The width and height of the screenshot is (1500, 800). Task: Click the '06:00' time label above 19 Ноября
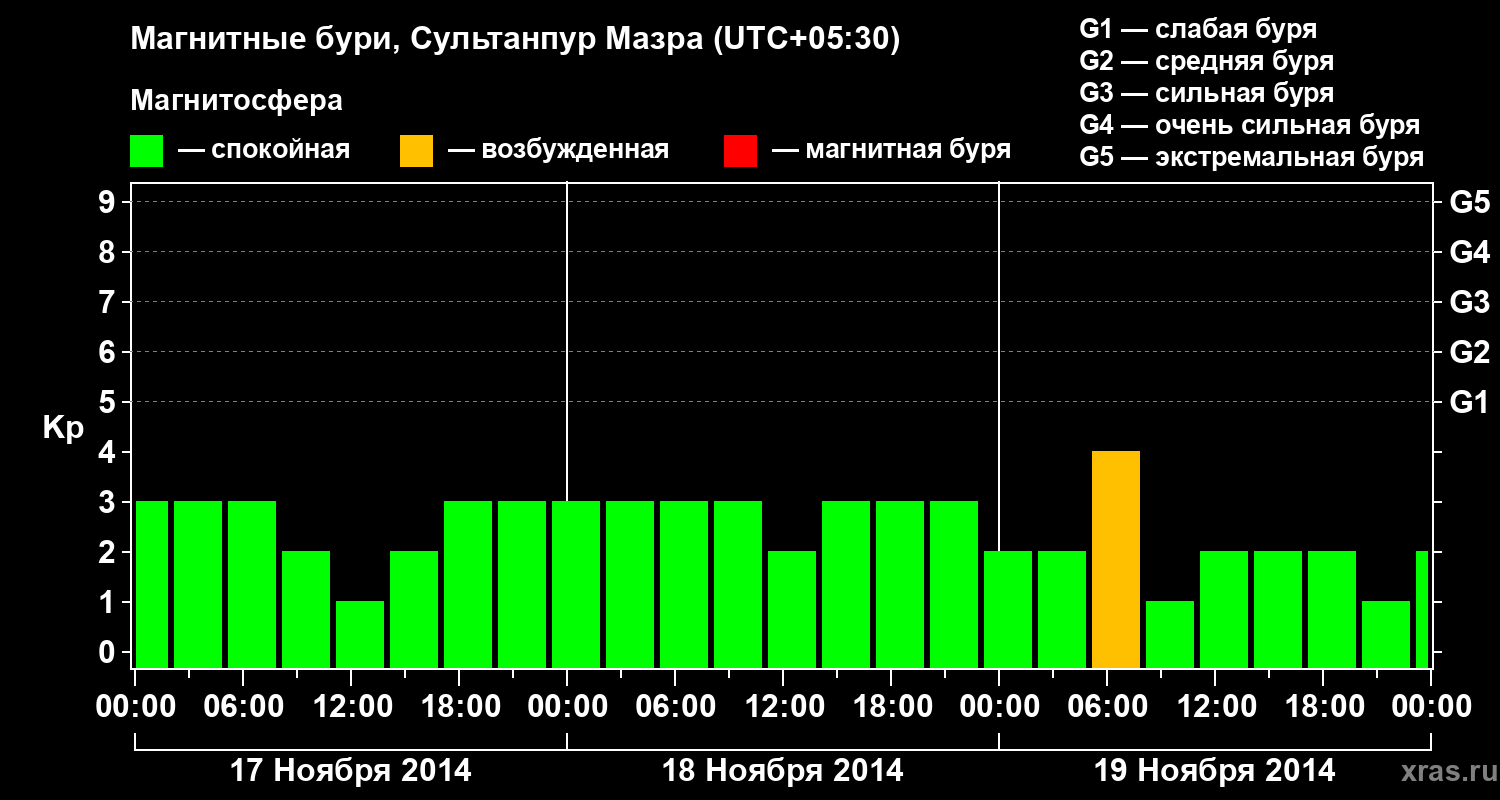pos(1108,706)
